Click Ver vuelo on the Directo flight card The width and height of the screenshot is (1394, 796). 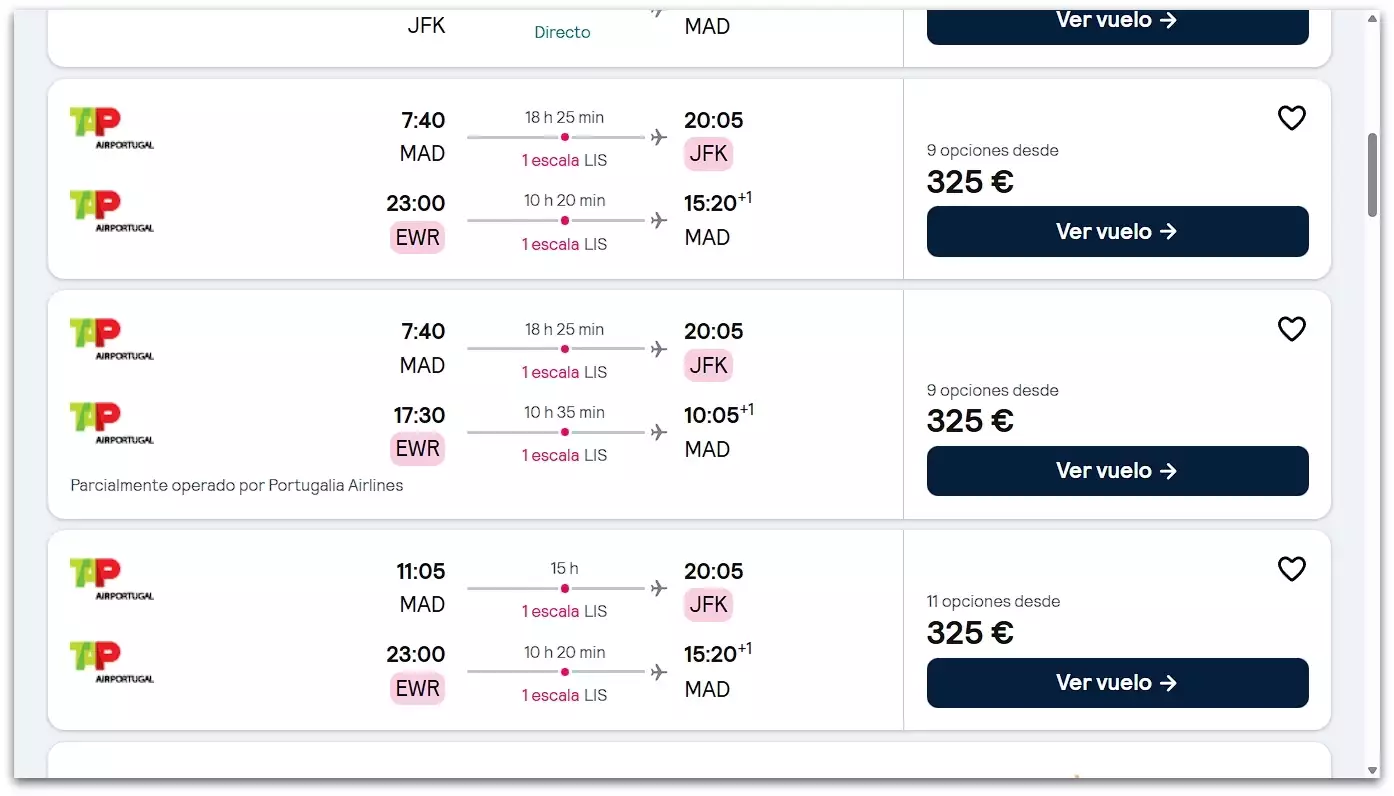[x=1117, y=22]
